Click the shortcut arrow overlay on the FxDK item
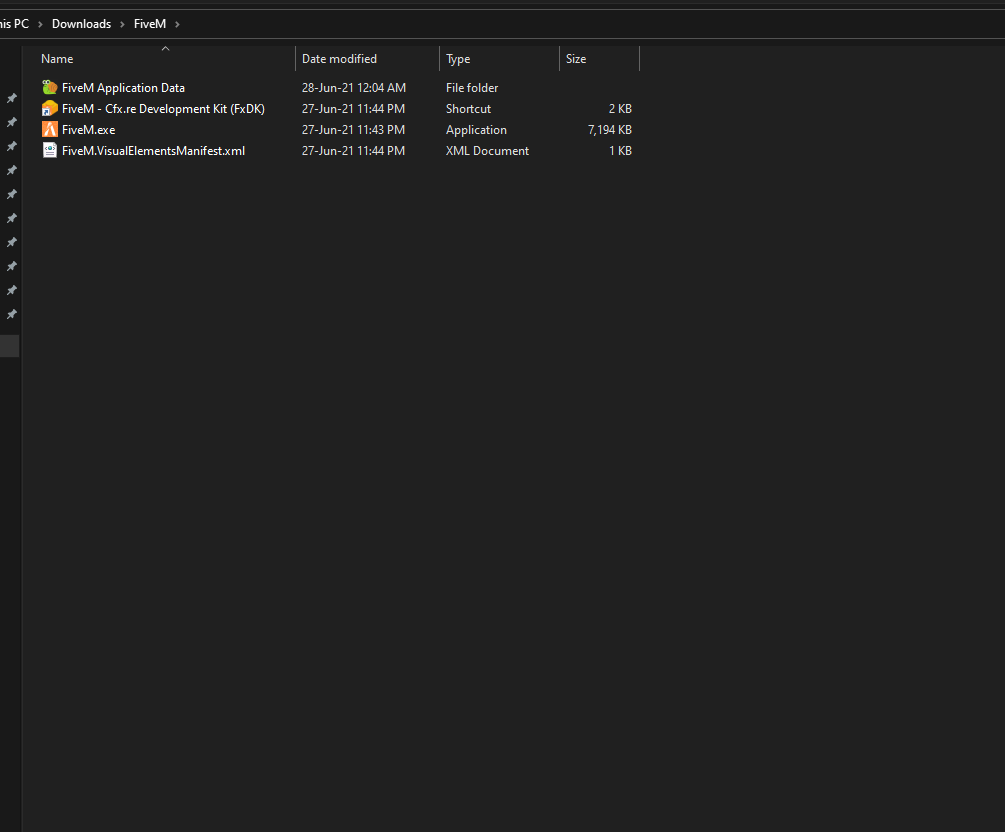 (x=45, y=112)
